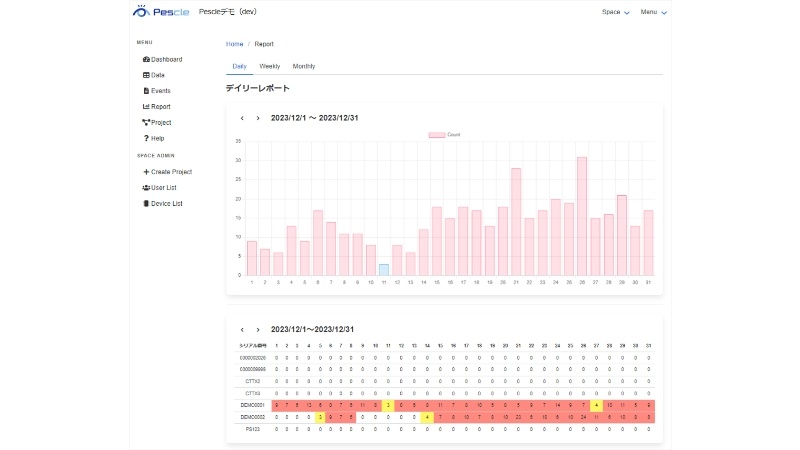
Task: Click the Report chart icon in sidebar
Action: coord(146,107)
